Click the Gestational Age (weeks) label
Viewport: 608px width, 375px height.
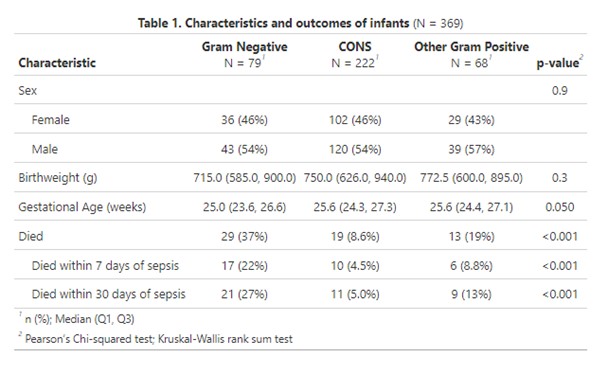coord(82,207)
